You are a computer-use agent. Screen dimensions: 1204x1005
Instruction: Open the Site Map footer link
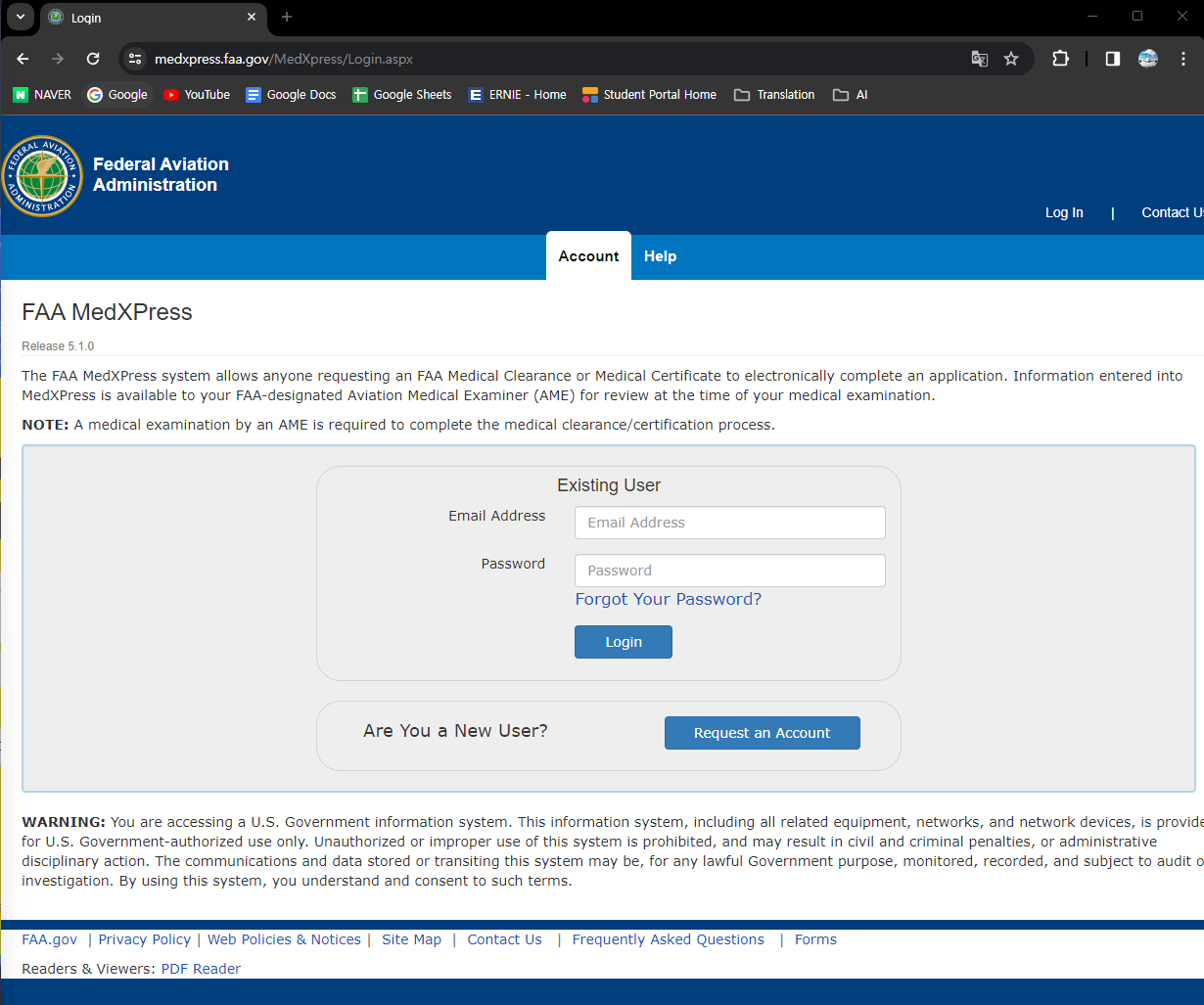412,939
